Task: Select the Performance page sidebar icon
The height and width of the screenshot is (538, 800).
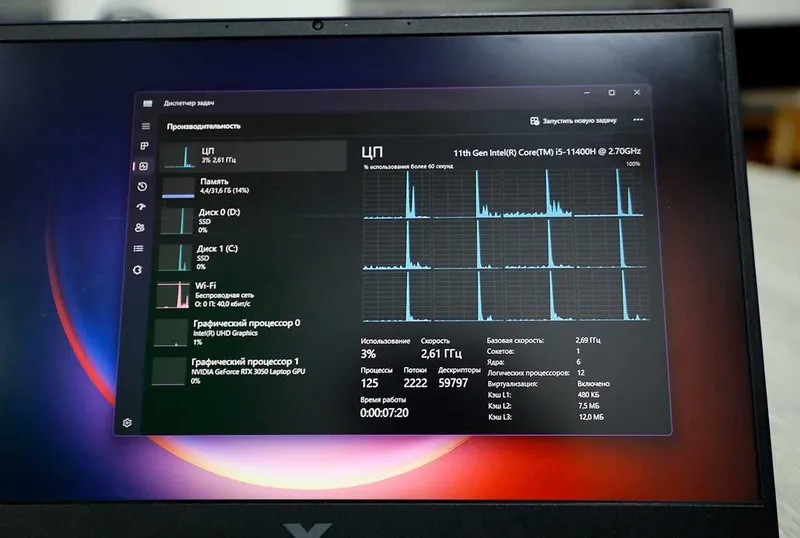Action: pos(144,166)
